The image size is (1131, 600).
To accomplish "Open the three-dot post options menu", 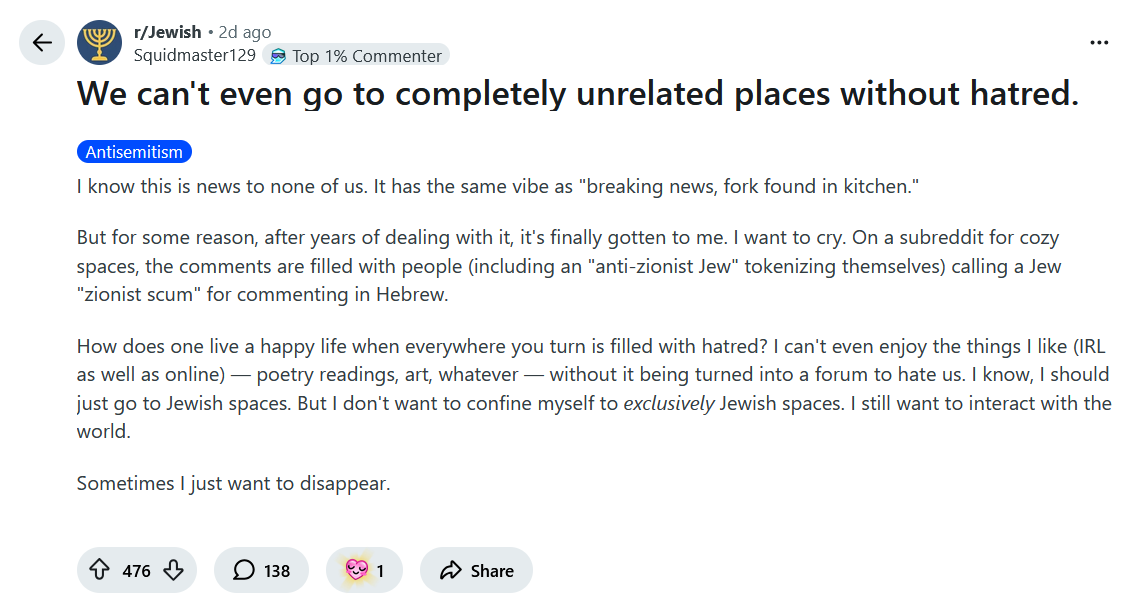I will tap(1099, 43).
